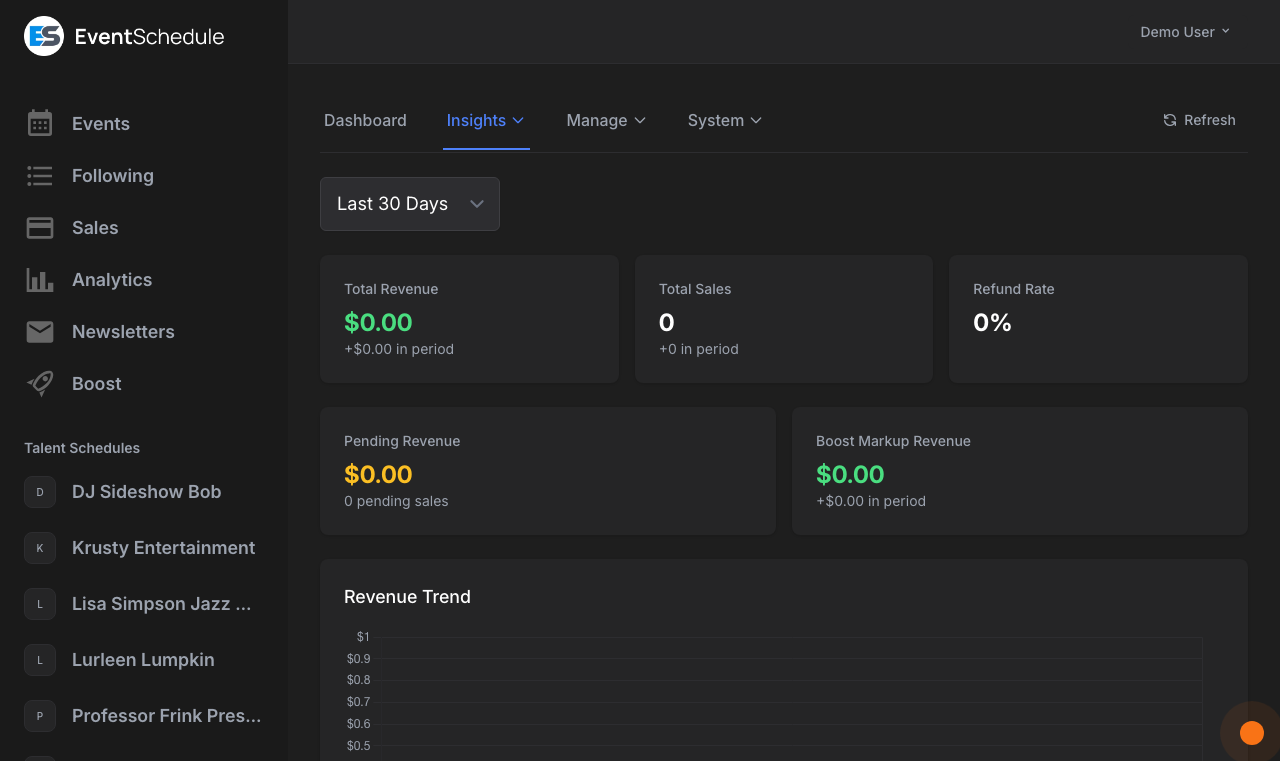
Task: Click the Sales sidebar label
Action: (95, 228)
